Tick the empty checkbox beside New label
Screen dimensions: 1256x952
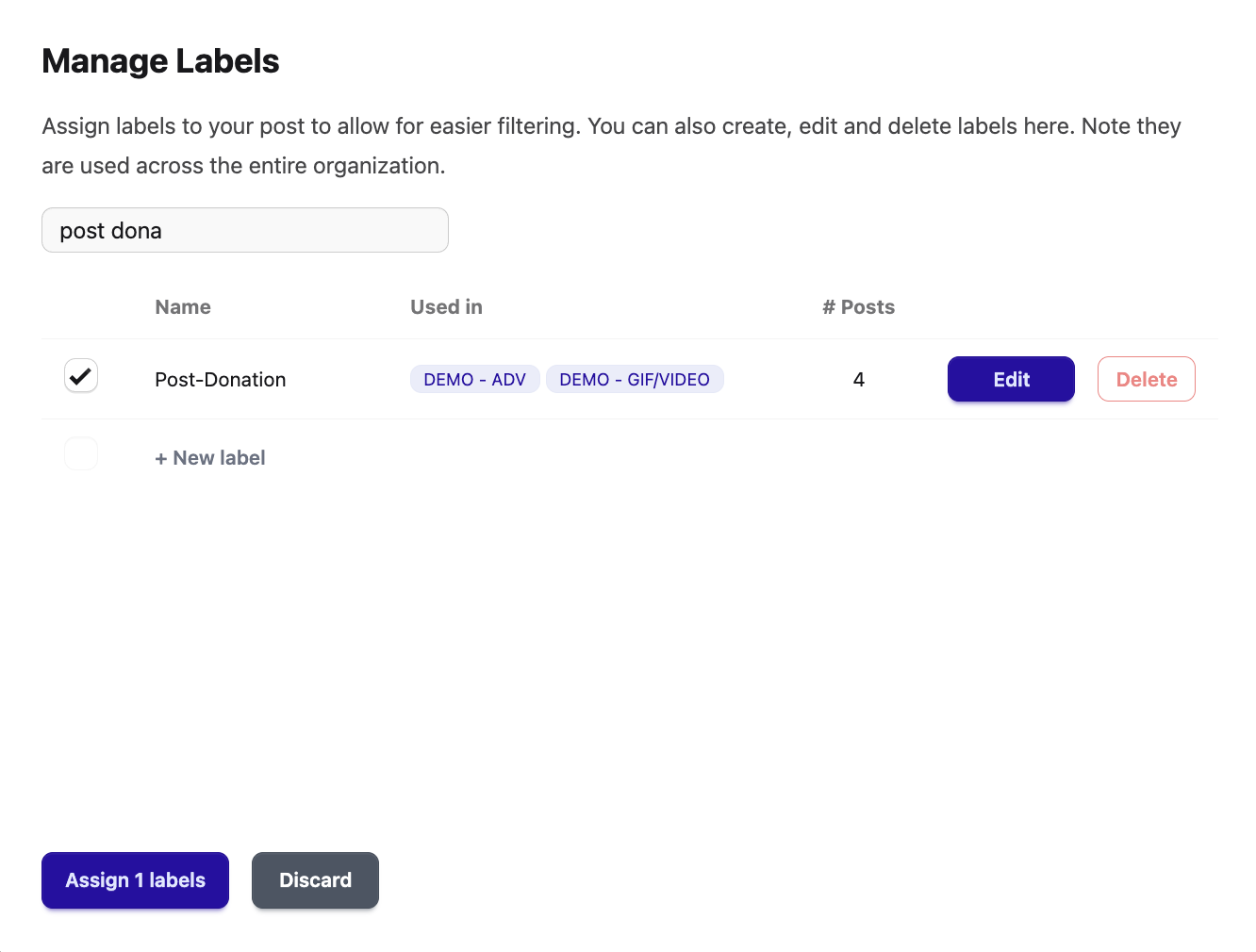tap(81, 454)
